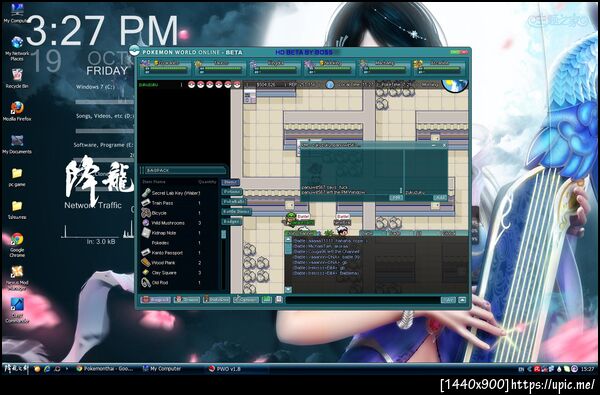Screen dimensions: 600x395
Task: Open the My Network Places desktop icon
Action: (x=17, y=48)
